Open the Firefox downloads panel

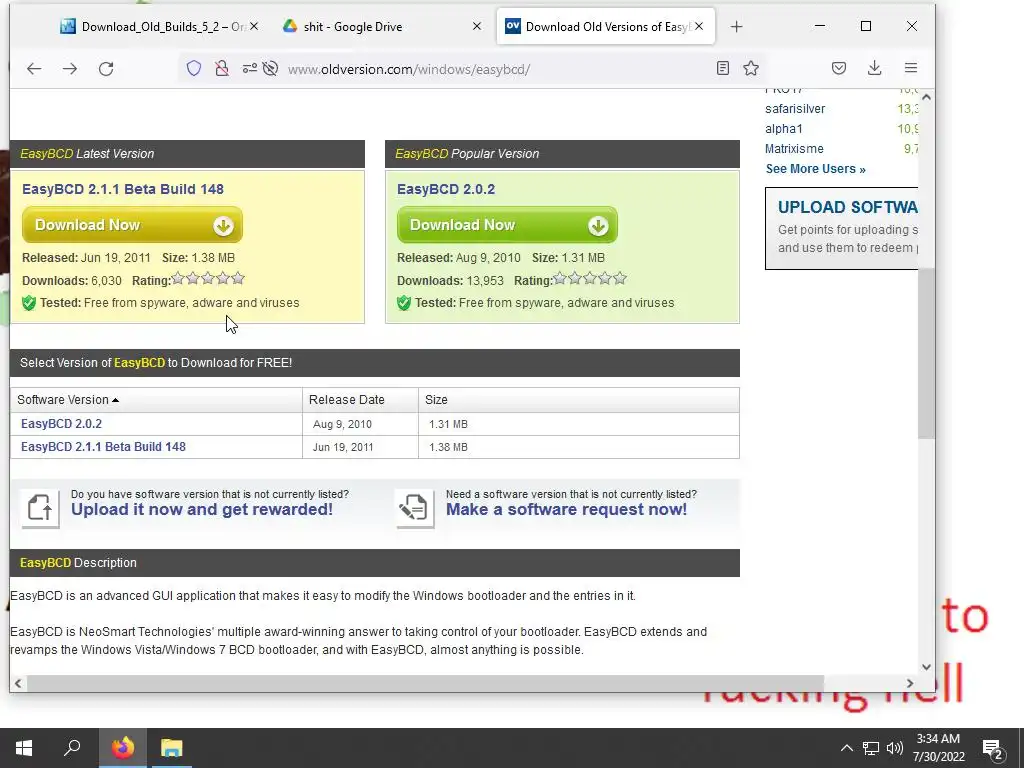point(874,68)
